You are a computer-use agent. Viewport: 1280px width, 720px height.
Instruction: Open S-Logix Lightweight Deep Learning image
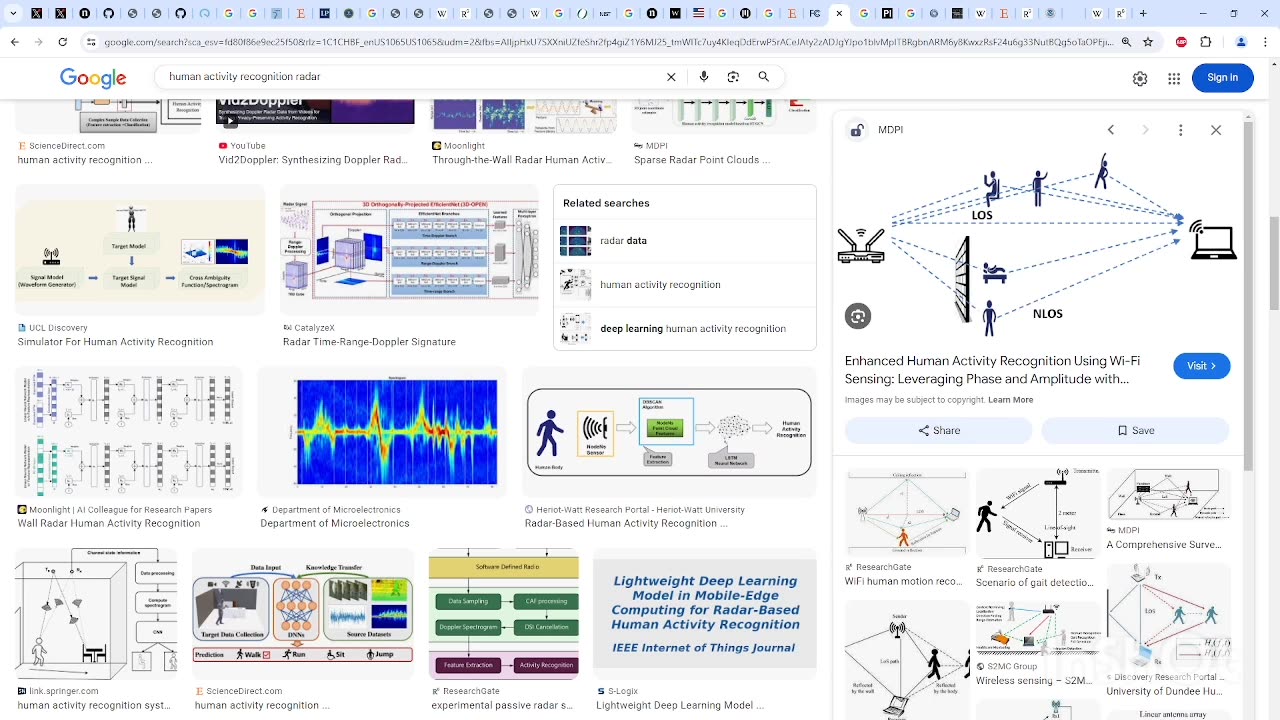(705, 614)
